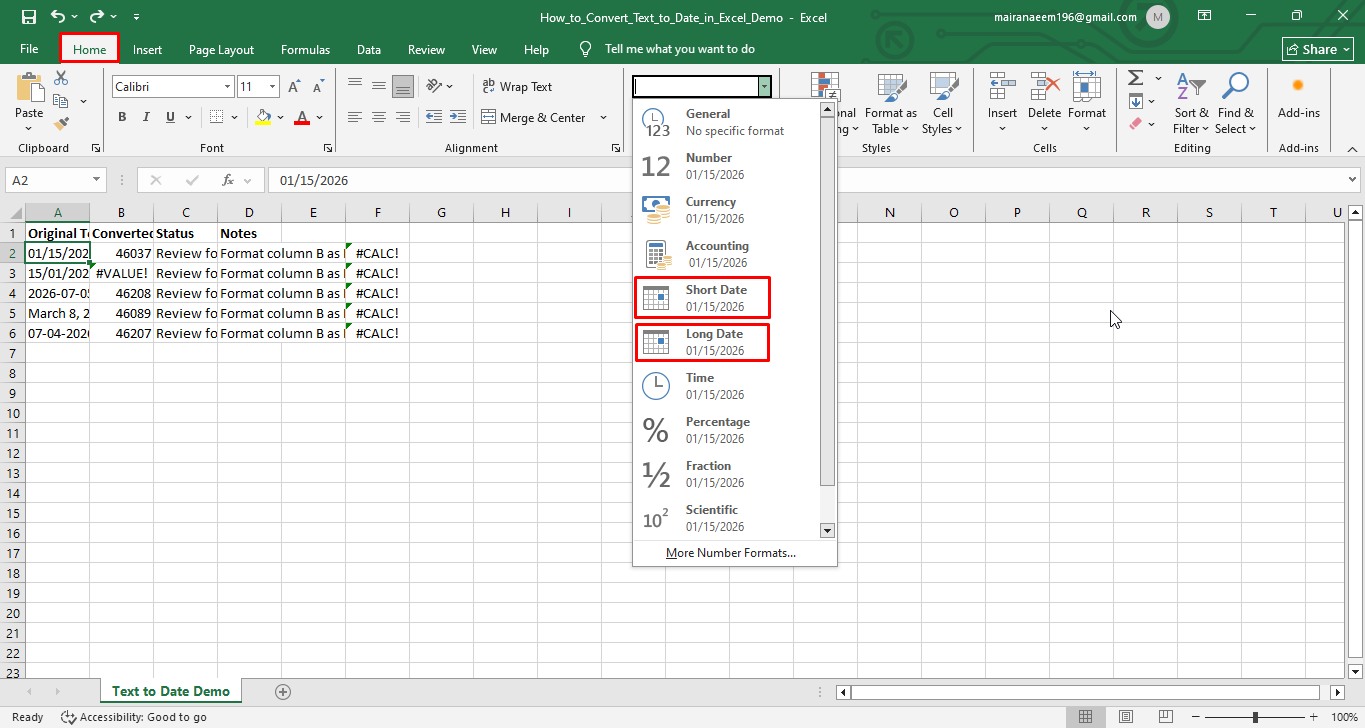Expand the formula bar chevron

click(x=1353, y=180)
